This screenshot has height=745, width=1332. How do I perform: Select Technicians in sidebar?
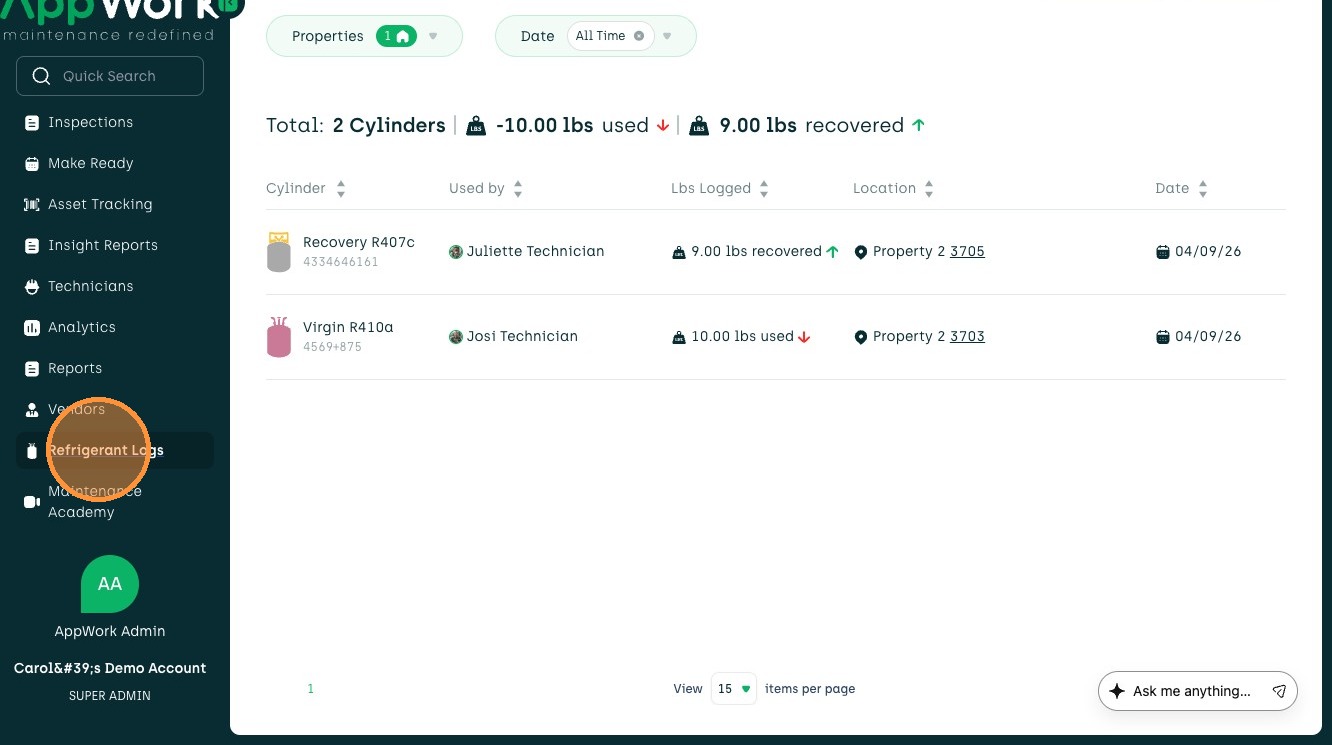[90, 287]
